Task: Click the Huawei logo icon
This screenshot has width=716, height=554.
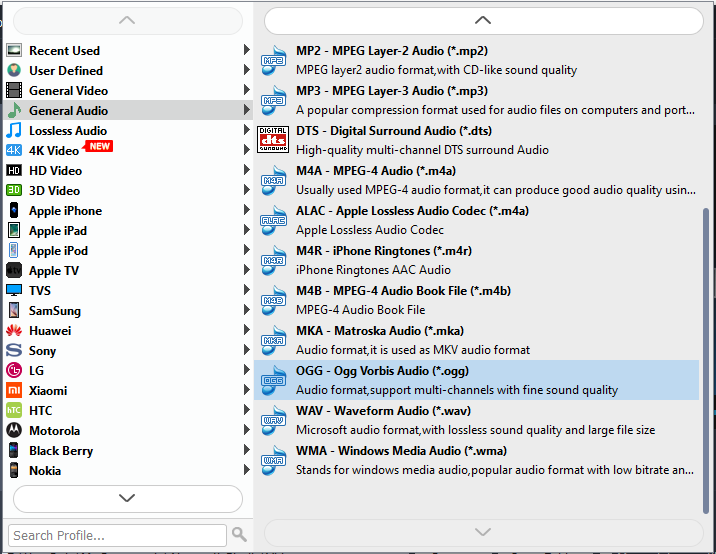Action: point(14,330)
